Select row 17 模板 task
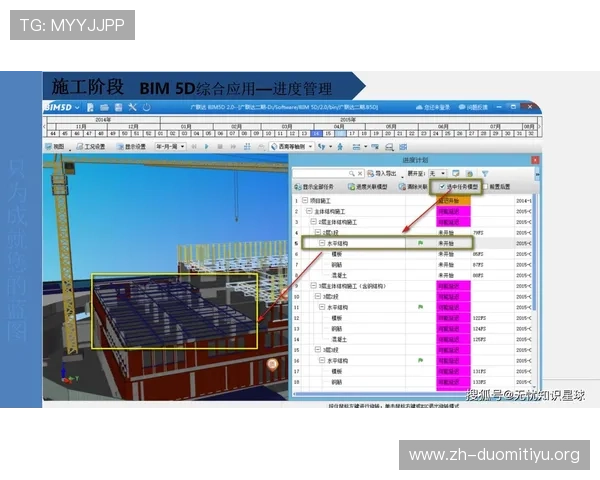 [337, 371]
